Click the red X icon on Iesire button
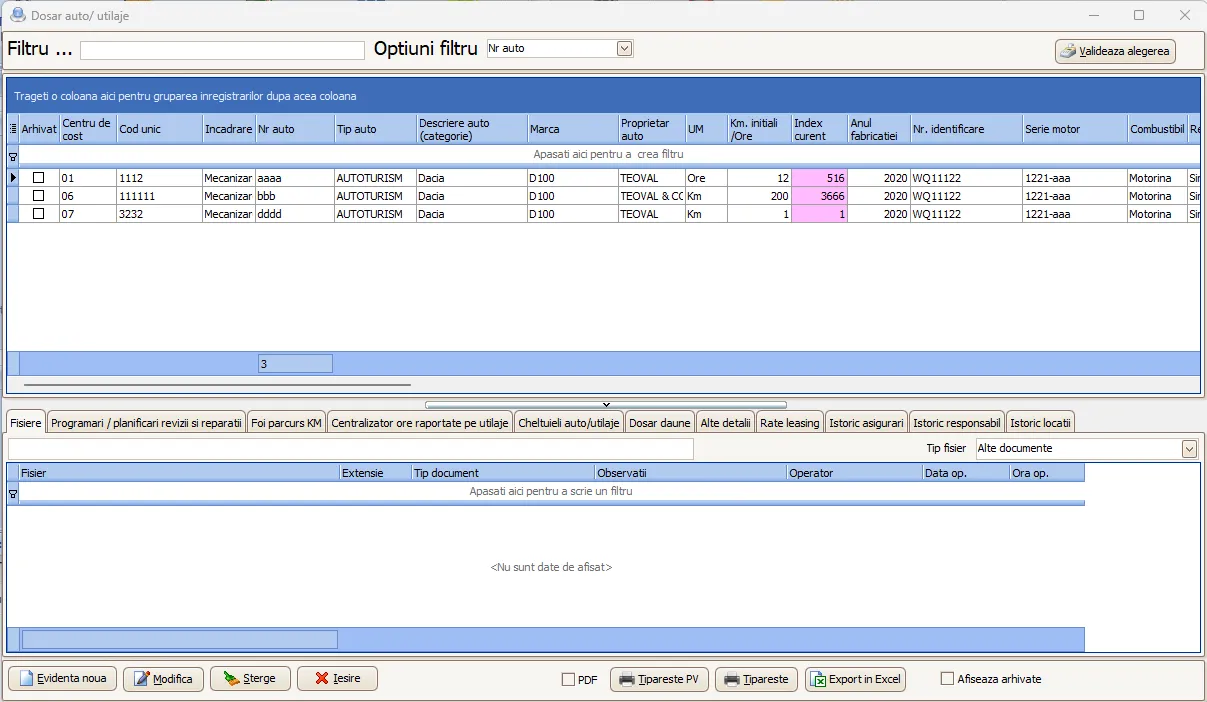 322,679
